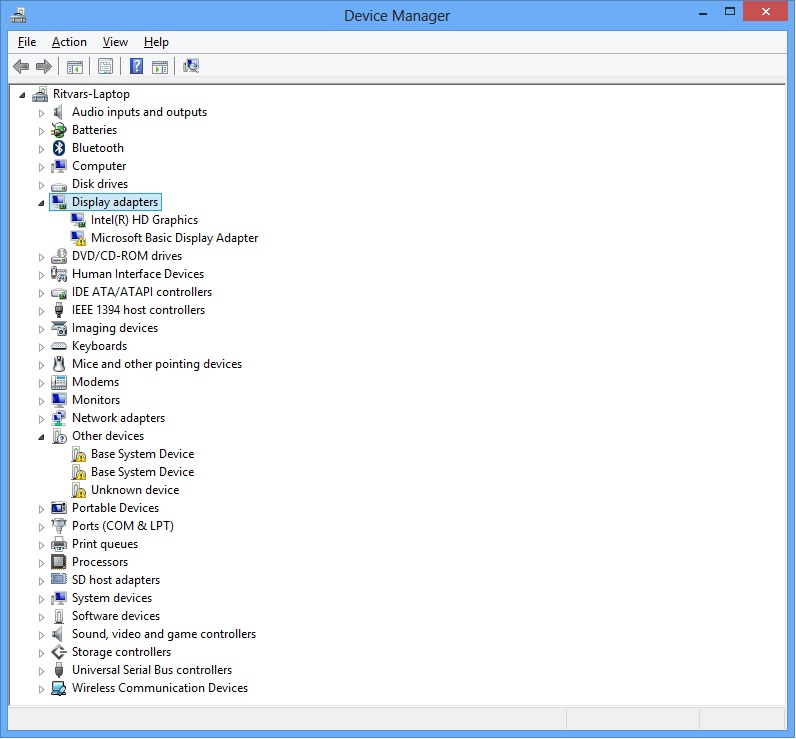Viewport: 796px width, 739px height.
Task: Minimize the Device Manager window
Action: click(703, 13)
